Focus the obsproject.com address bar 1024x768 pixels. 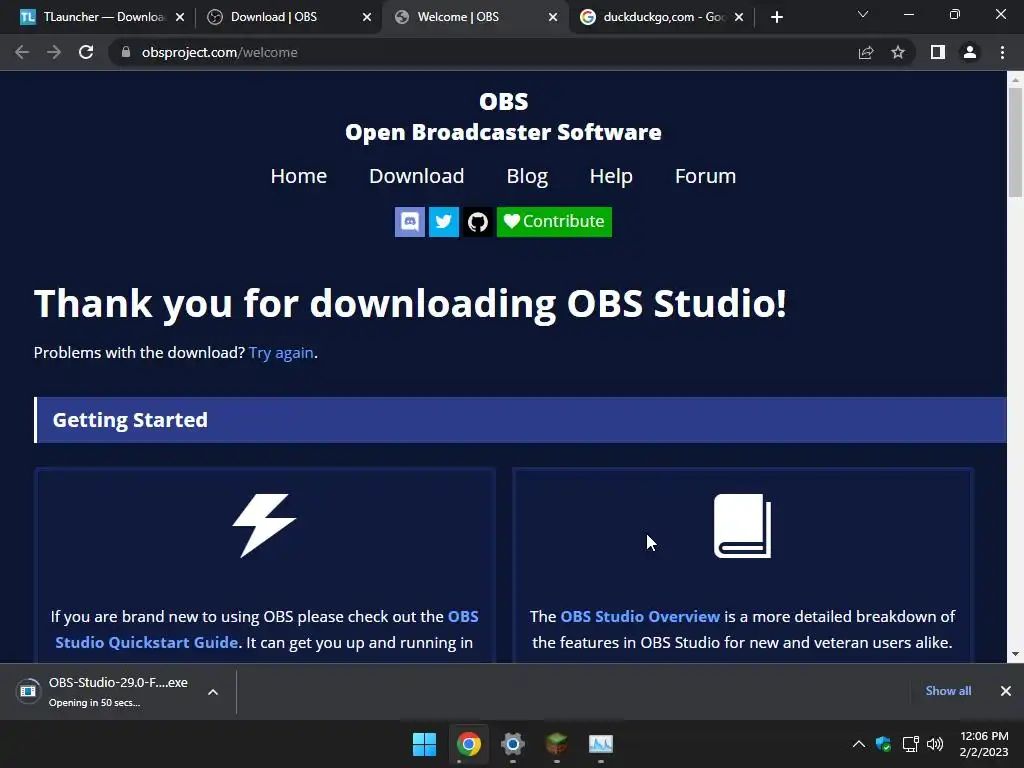[x=483, y=52]
